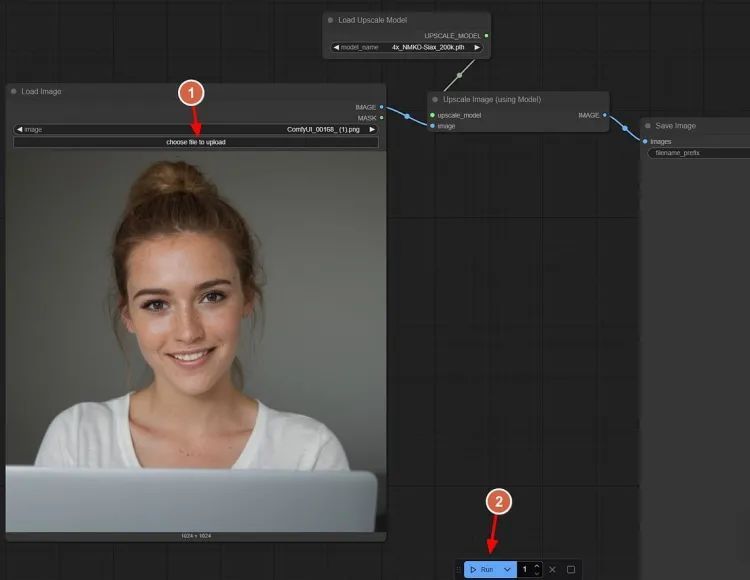Click the X cancel icon beside batch count

coord(552,569)
